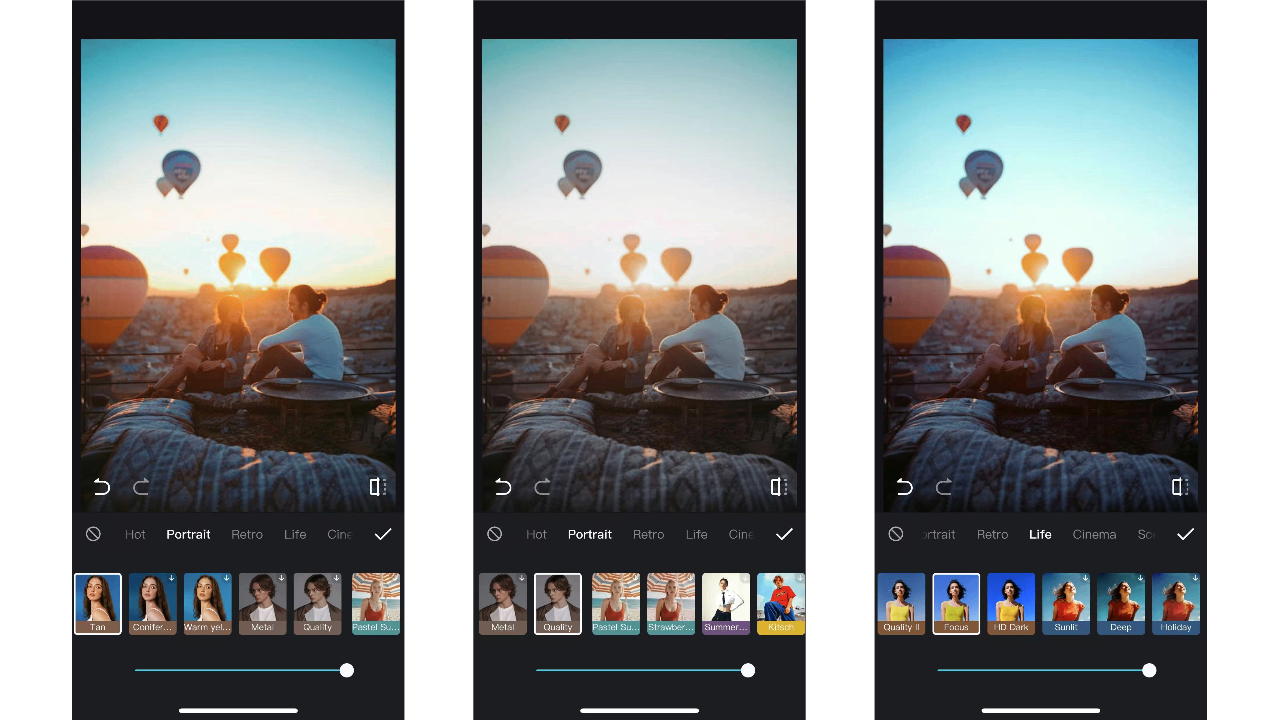Select the Quality II filter

[x=901, y=603]
